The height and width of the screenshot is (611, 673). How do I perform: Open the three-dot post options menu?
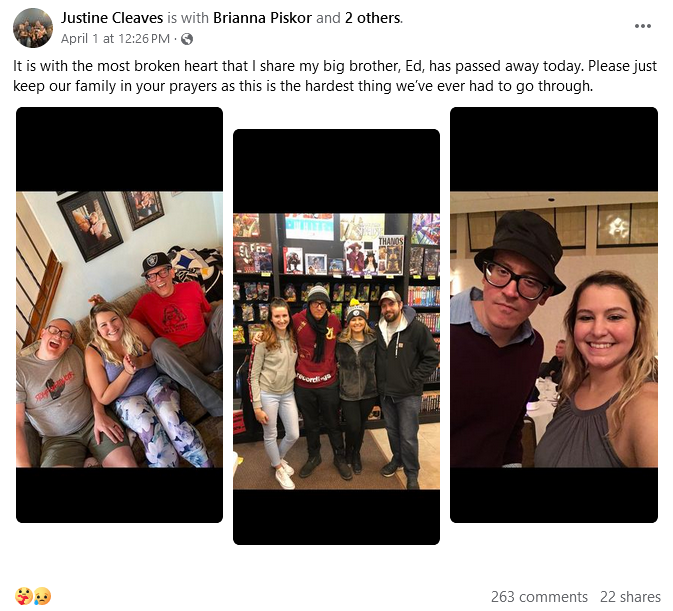[x=643, y=26]
